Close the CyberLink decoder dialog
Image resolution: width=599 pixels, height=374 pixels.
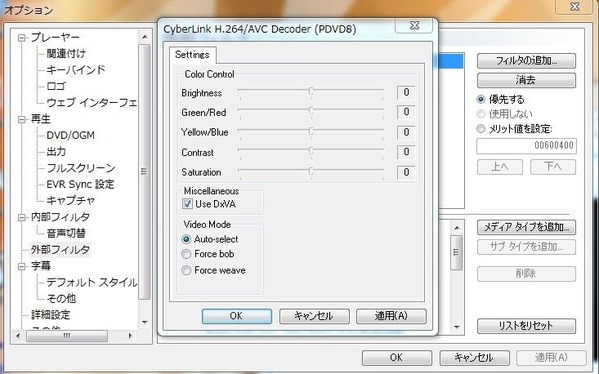[x=414, y=26]
